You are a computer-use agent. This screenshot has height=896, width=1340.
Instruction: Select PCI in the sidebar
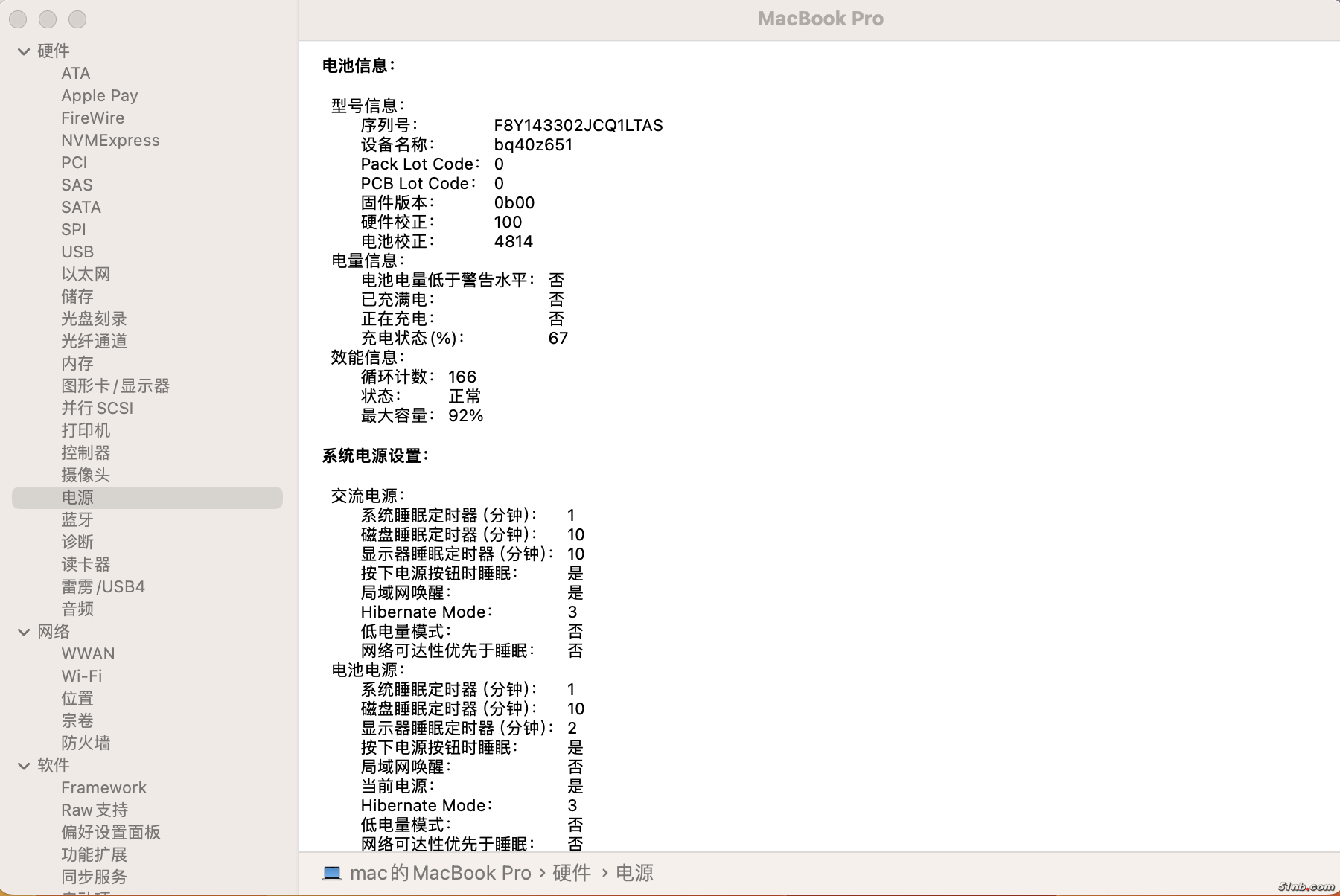click(x=74, y=162)
